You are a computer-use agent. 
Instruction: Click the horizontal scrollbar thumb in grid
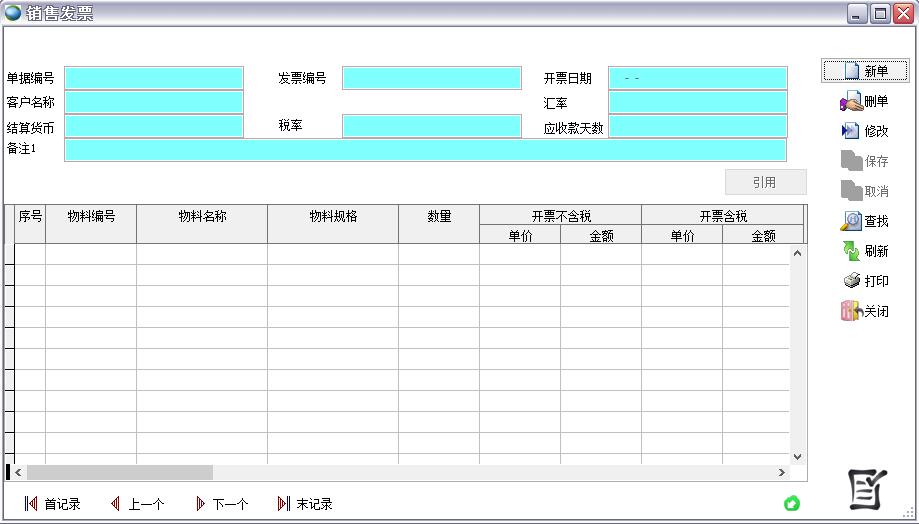(120, 472)
